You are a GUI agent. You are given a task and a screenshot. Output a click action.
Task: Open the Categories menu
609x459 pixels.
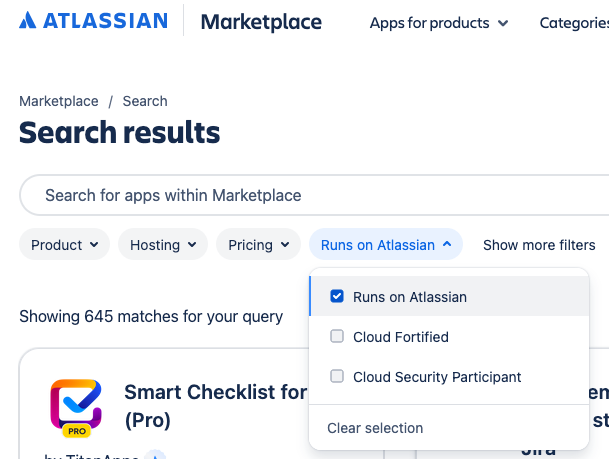click(x=574, y=23)
